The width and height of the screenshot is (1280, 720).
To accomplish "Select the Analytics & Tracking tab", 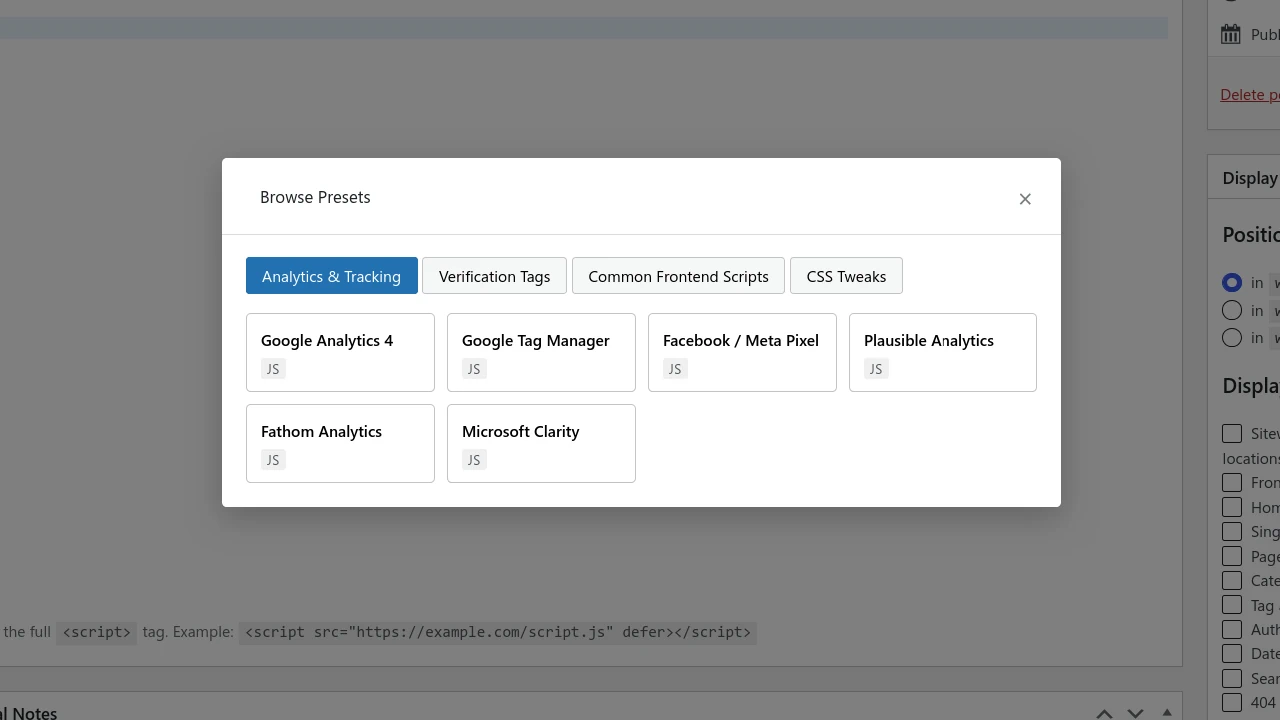I will click(x=331, y=276).
